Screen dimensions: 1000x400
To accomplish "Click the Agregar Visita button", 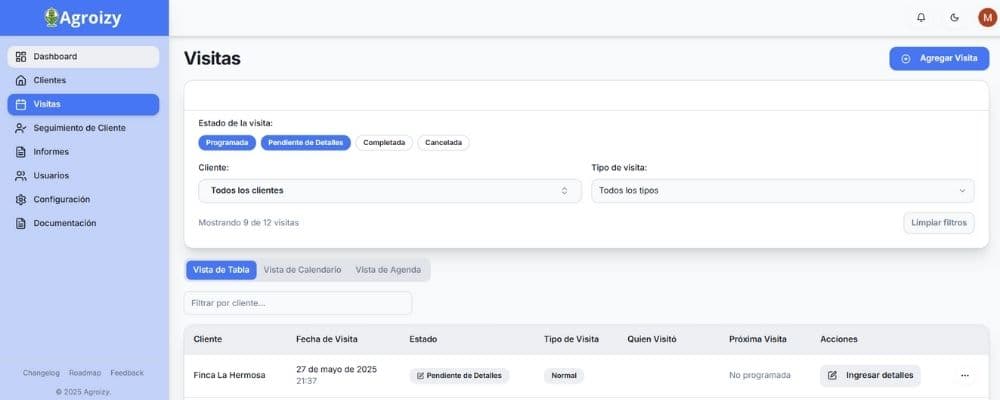I will (939, 59).
